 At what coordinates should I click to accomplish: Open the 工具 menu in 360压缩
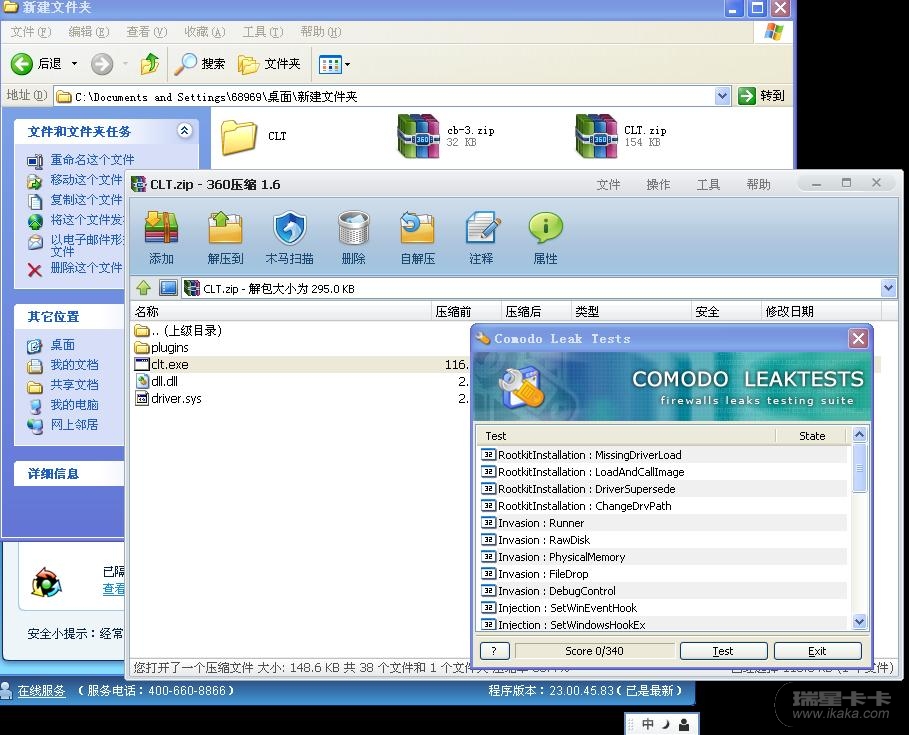click(x=708, y=184)
